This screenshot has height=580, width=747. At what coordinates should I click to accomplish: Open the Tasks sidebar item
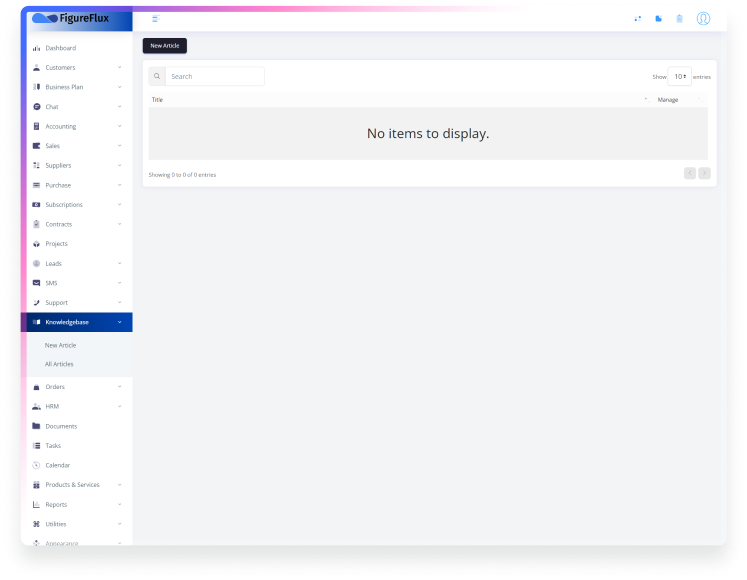(53, 446)
